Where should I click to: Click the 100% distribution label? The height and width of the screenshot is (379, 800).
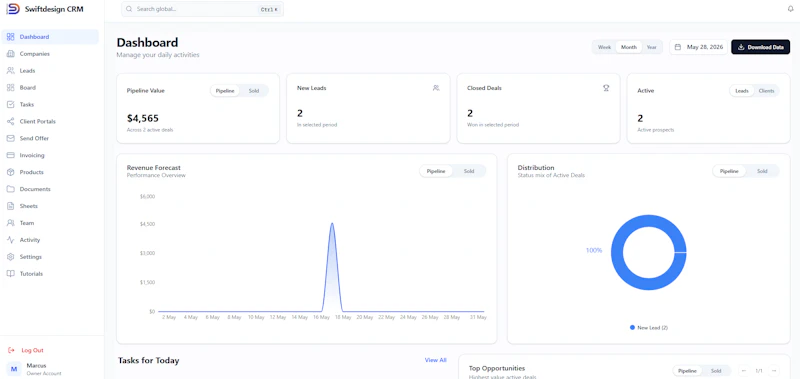(594, 250)
